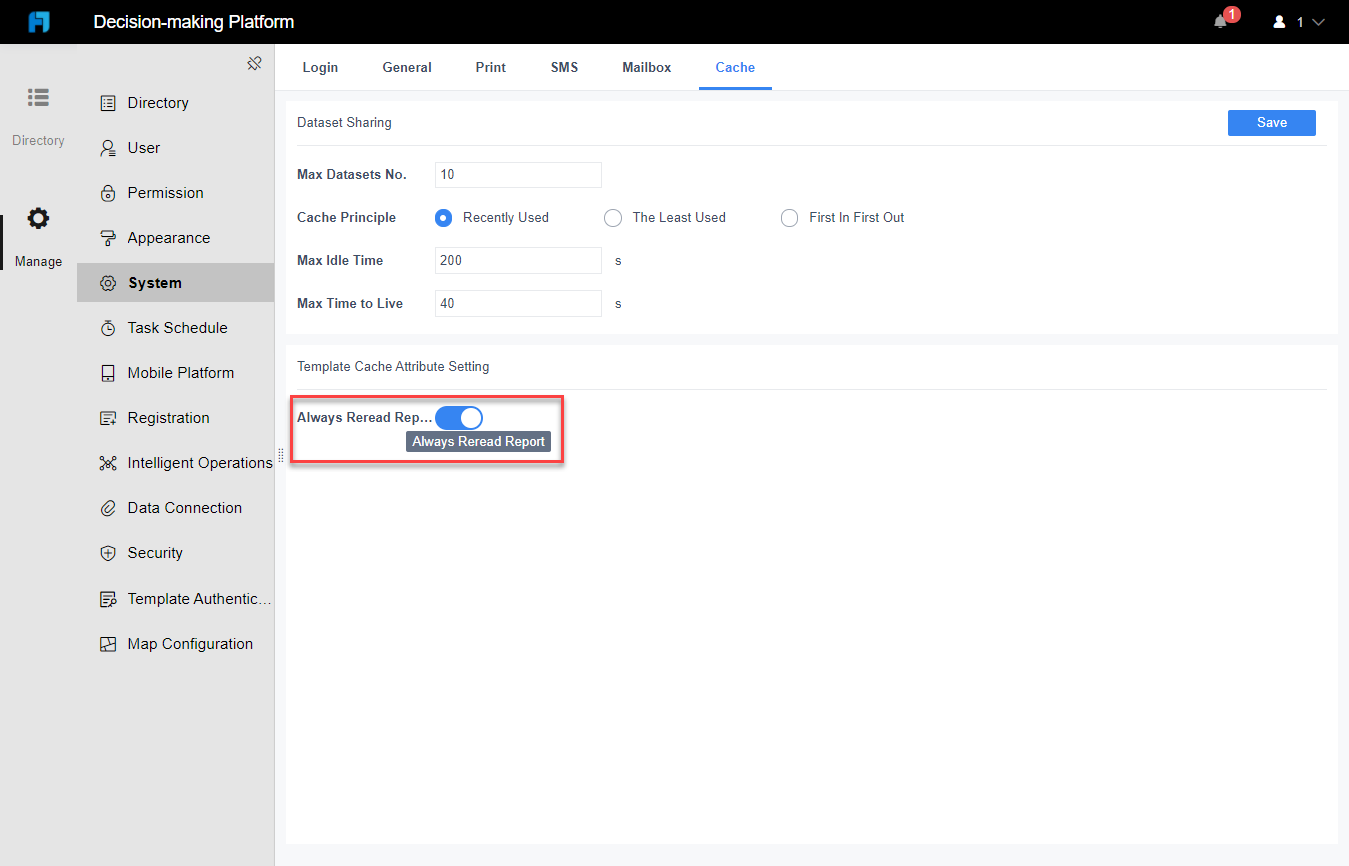Switch to the Mailbox tab
Viewport: 1349px width, 866px height.
pos(646,67)
